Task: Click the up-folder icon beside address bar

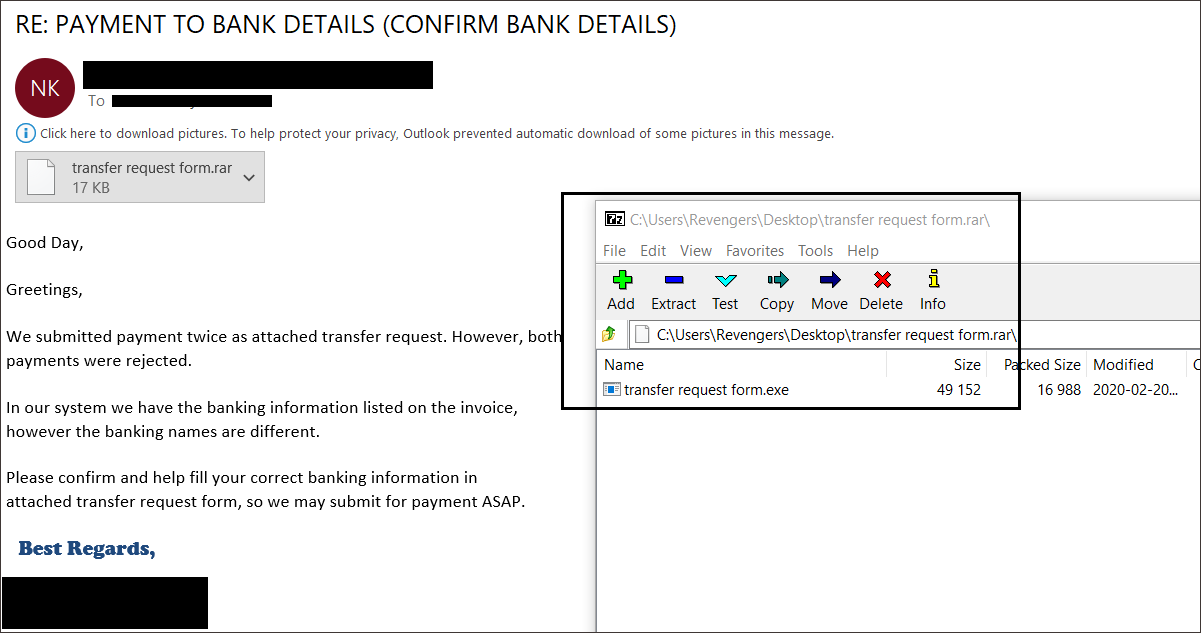Action: point(609,334)
